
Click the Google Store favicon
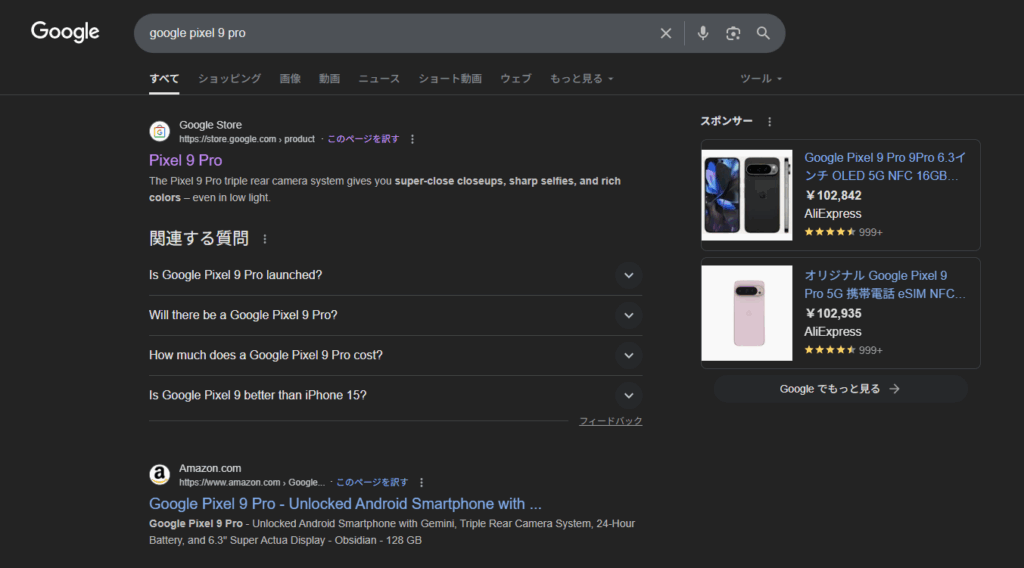pyautogui.click(x=159, y=131)
